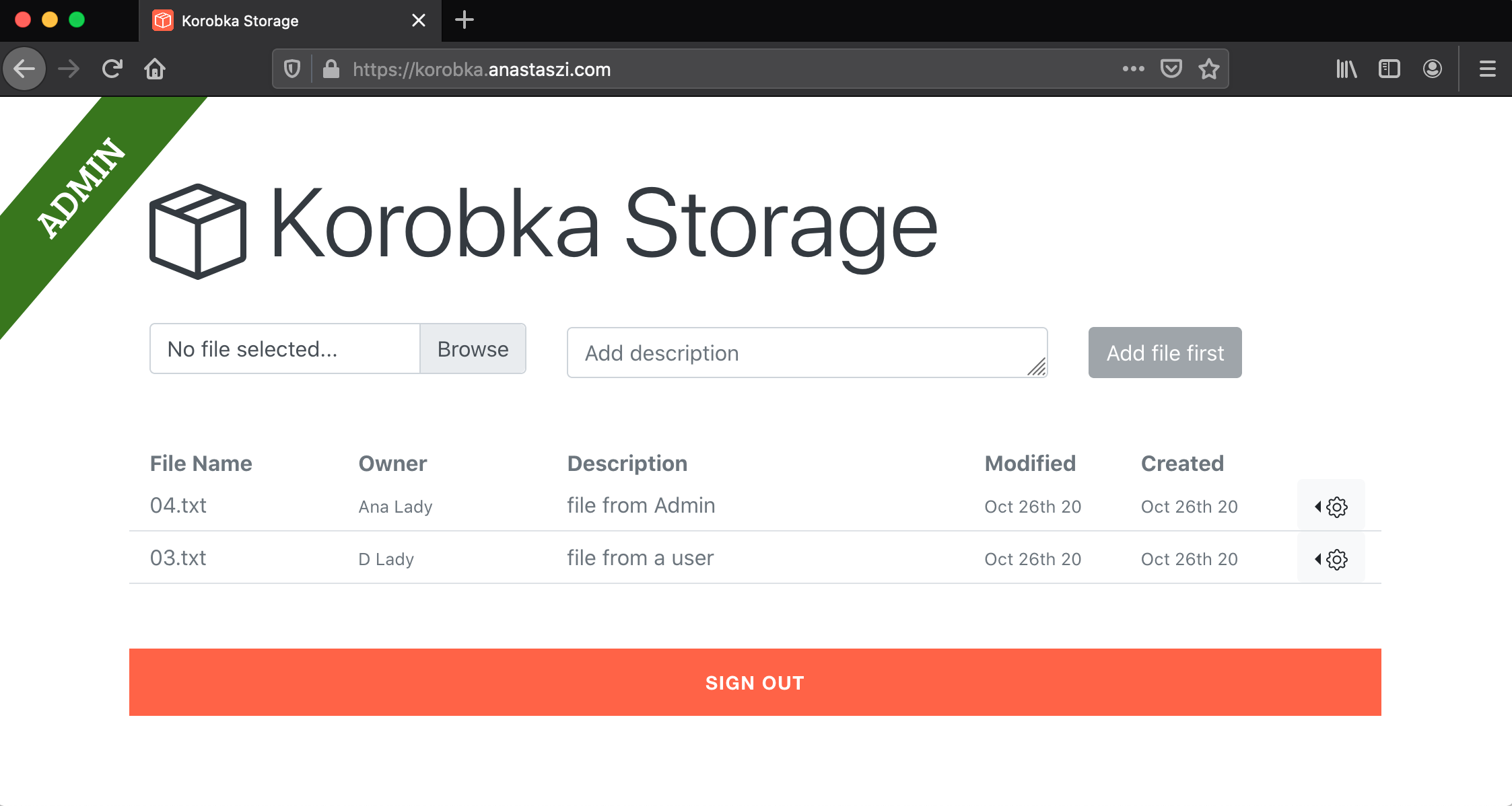Open file 03.txt
The height and width of the screenshot is (806, 1512).
178,558
